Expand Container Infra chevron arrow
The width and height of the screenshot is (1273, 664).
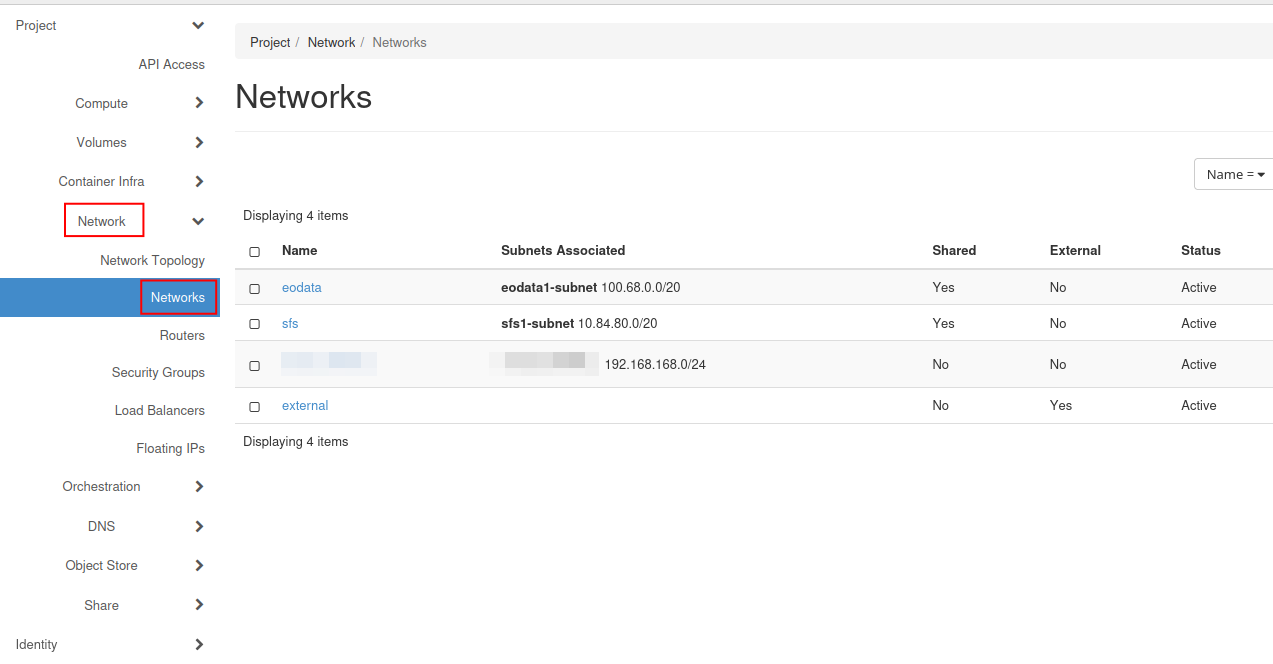coord(199,182)
